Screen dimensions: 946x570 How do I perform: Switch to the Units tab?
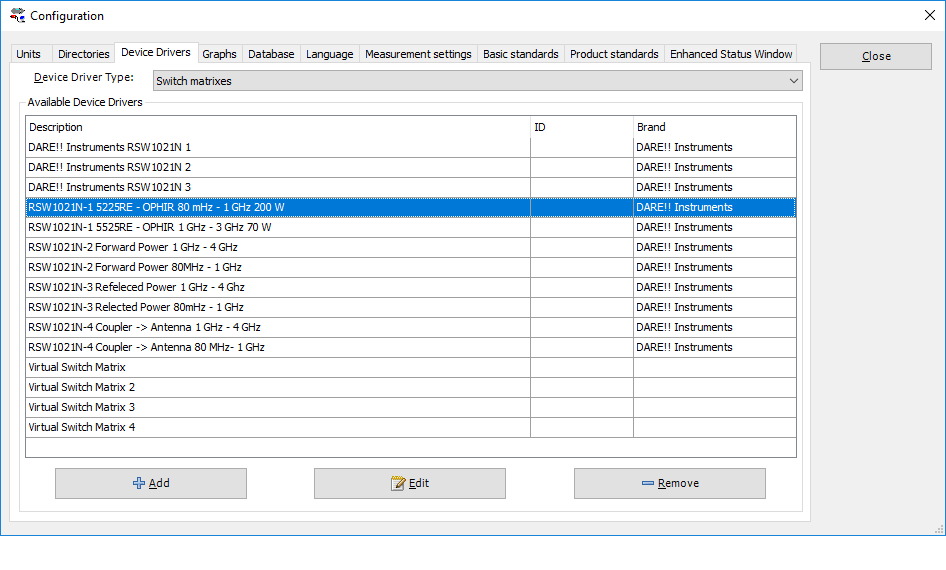pyautogui.click(x=29, y=54)
